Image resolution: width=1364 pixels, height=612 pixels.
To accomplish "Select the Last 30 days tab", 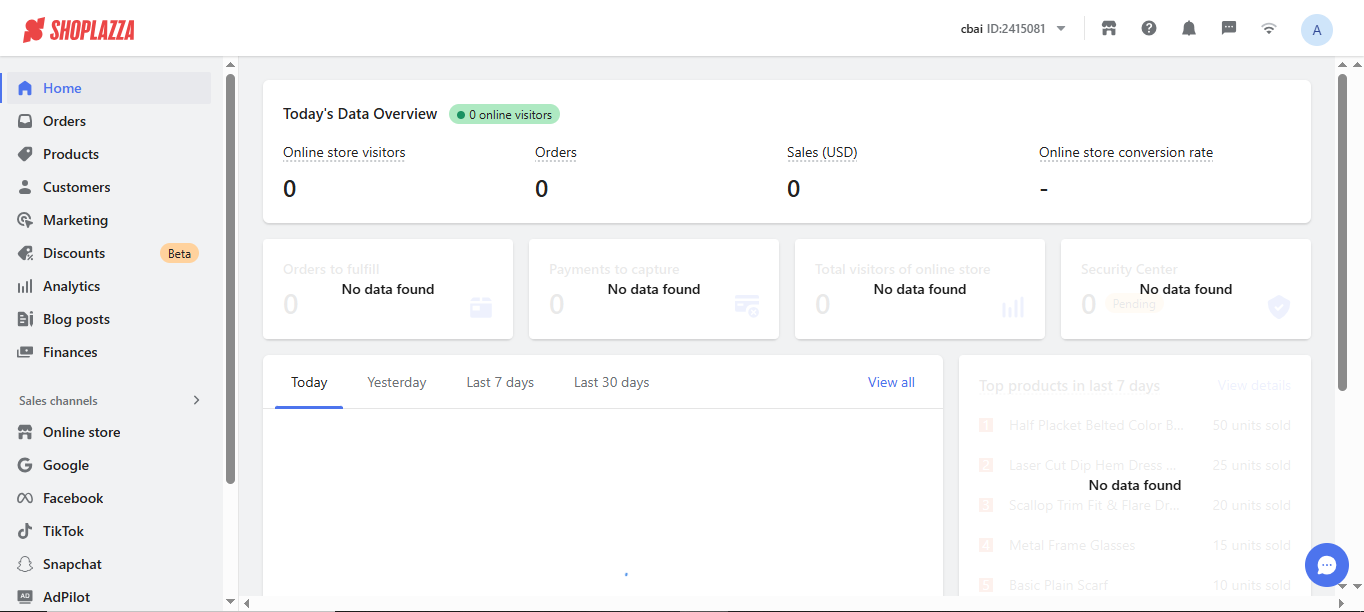I will [x=611, y=382].
